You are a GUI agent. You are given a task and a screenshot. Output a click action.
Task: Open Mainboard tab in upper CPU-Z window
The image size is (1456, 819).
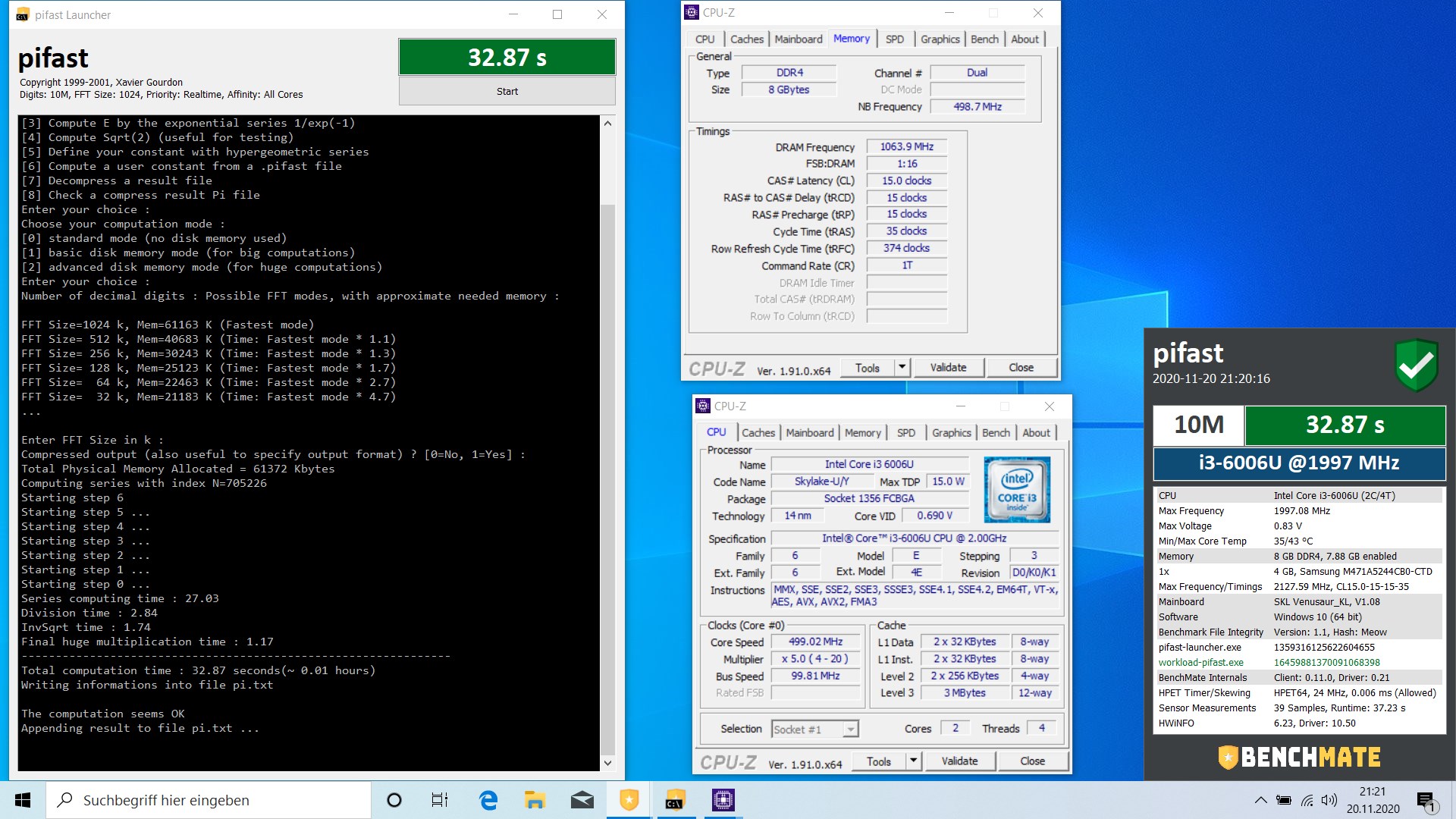(798, 39)
